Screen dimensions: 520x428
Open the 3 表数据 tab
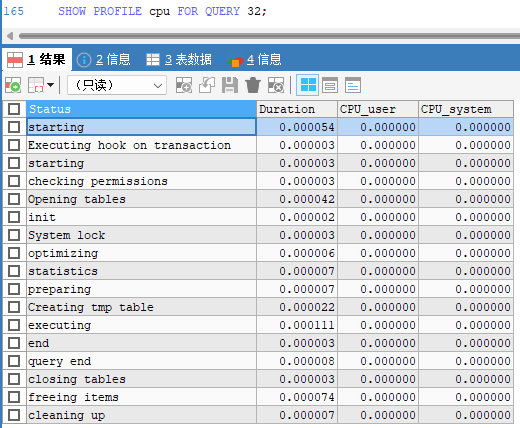[x=179, y=60]
